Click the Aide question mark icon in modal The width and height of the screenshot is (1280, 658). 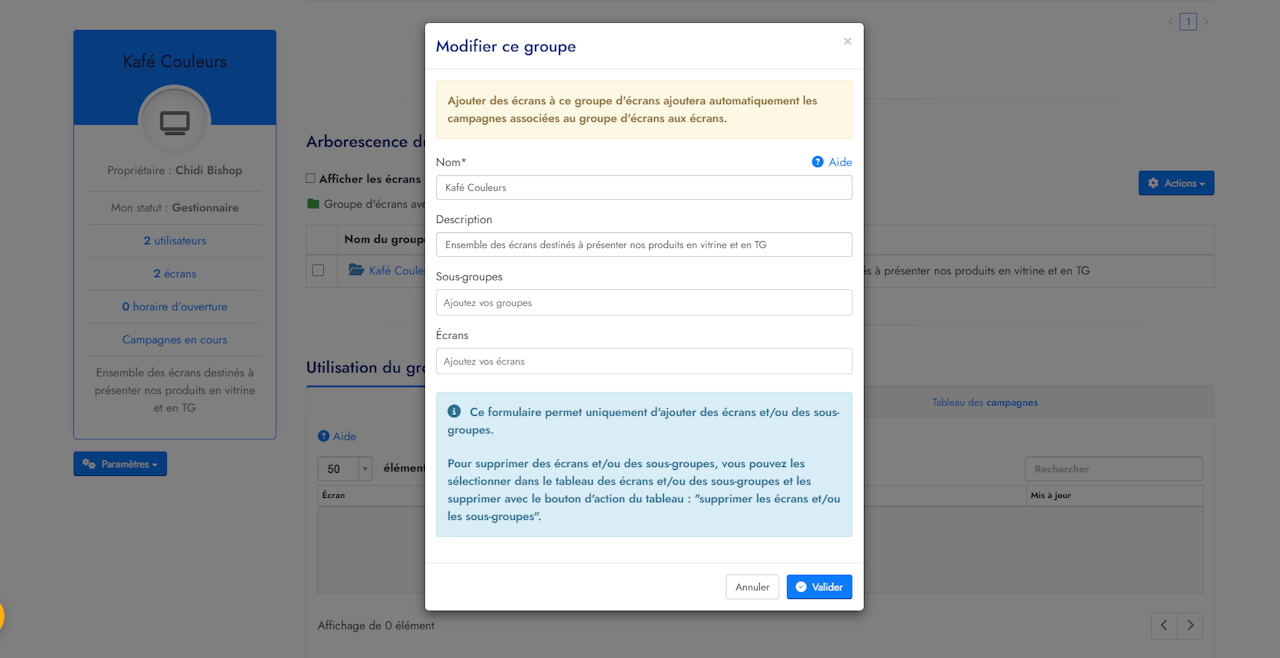point(818,162)
